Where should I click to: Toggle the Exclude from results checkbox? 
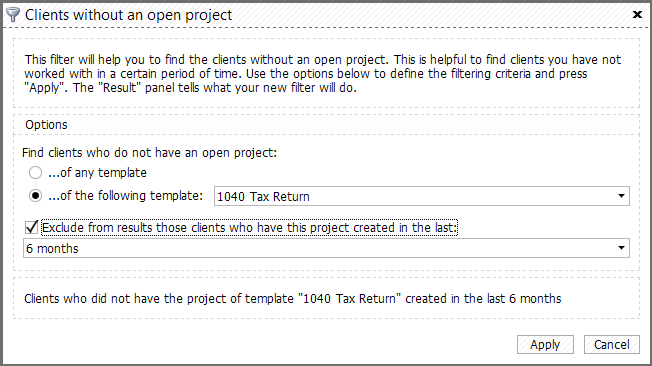(x=32, y=228)
